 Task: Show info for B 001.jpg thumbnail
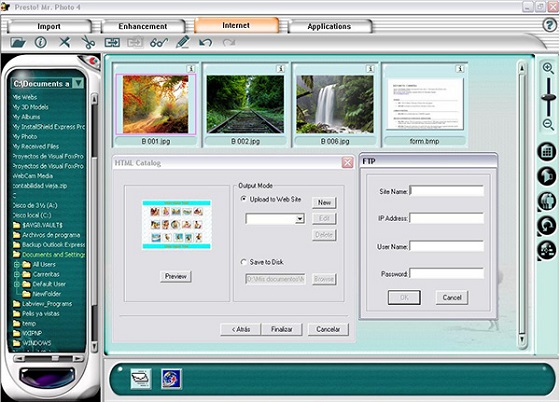pyautogui.click(x=191, y=69)
